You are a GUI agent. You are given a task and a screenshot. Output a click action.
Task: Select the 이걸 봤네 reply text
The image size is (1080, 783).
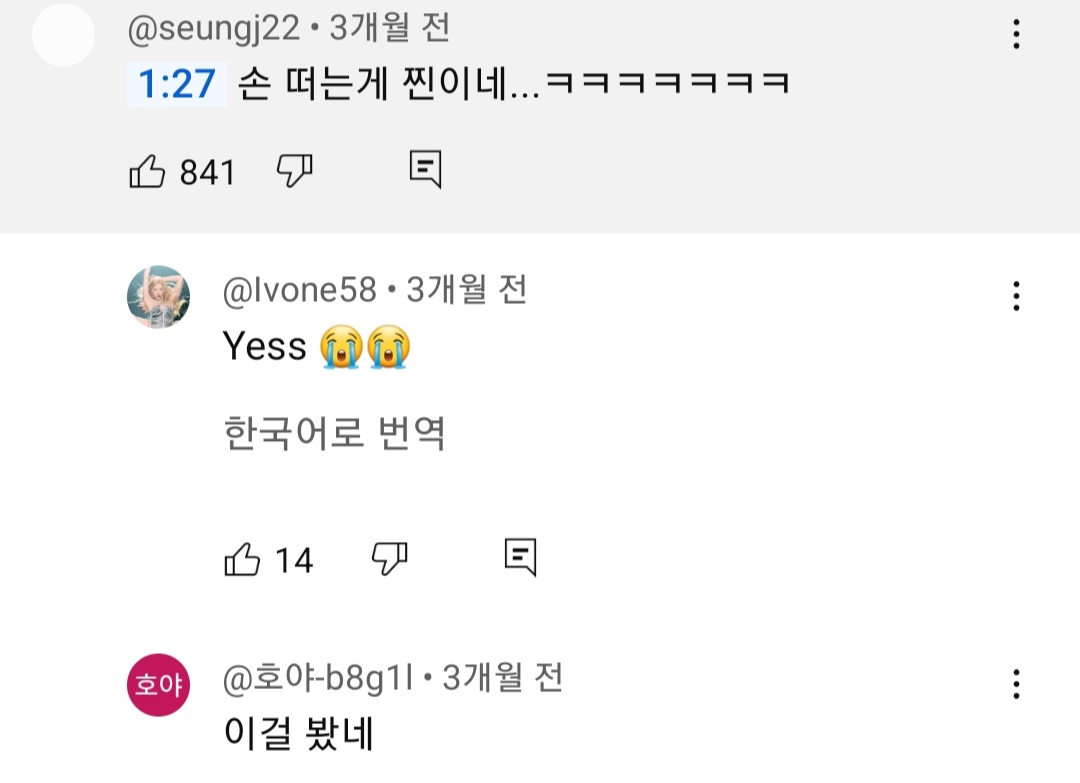pyautogui.click(x=298, y=735)
